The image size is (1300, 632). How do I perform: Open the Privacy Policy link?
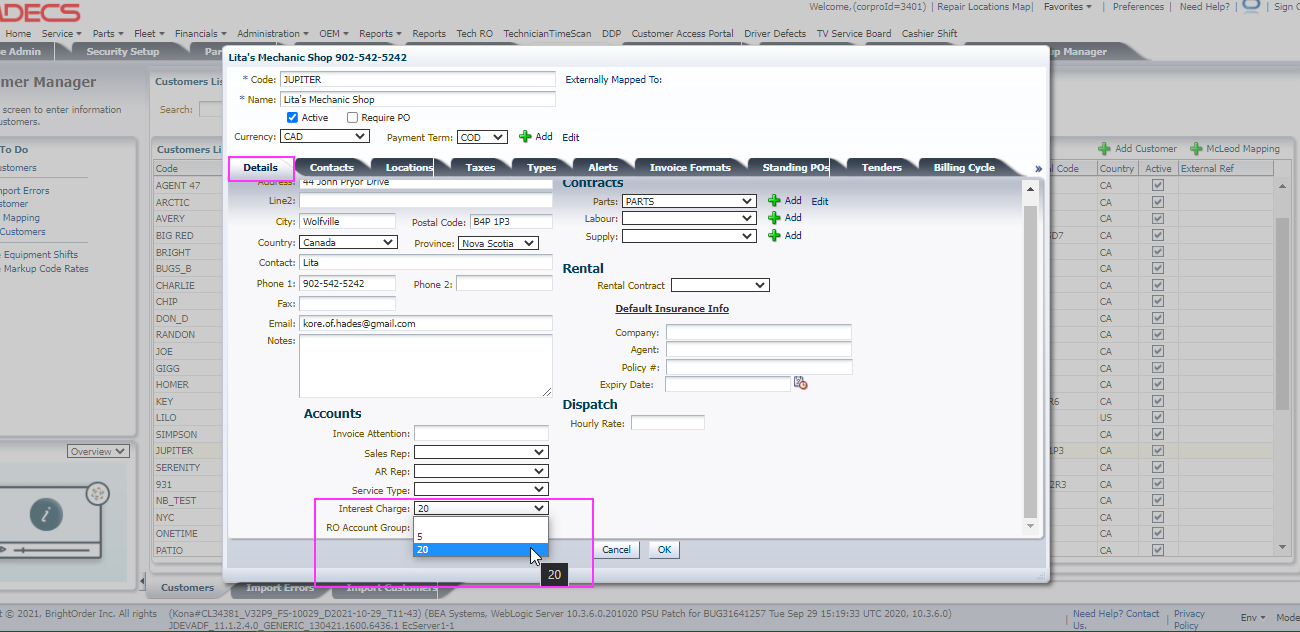[x=1189, y=620]
